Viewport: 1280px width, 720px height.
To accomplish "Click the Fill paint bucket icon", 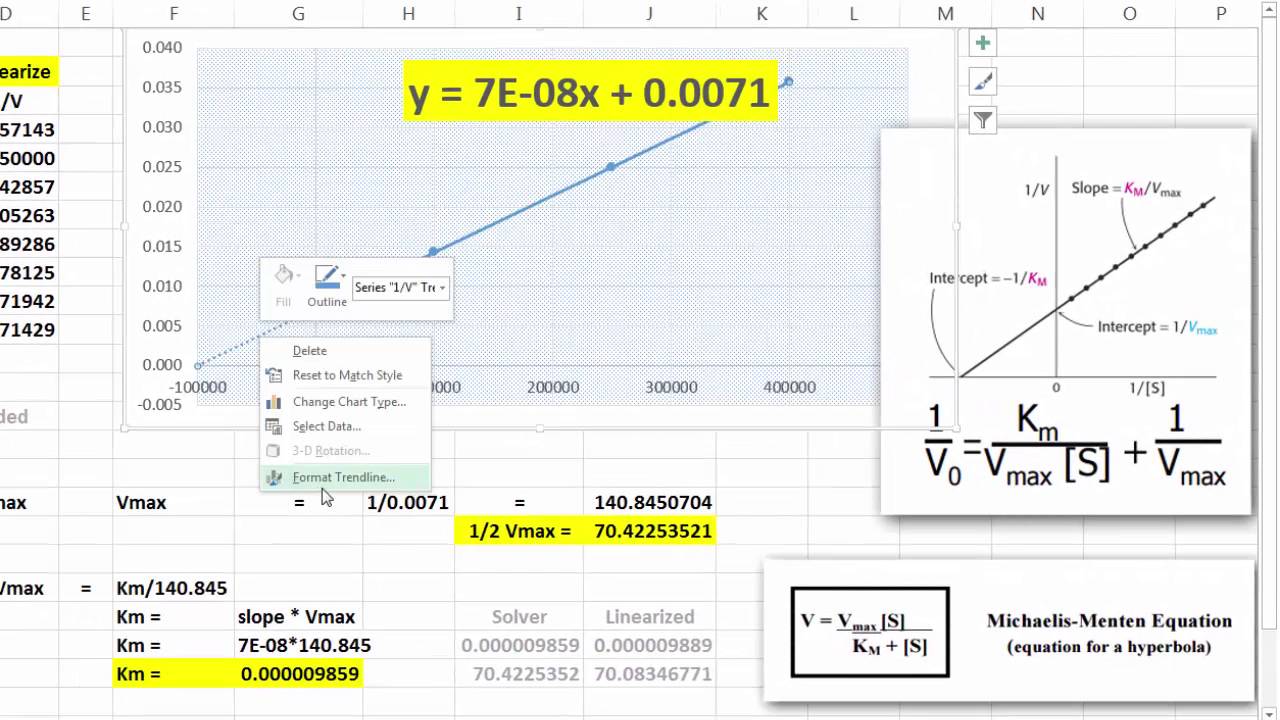I will [x=283, y=277].
